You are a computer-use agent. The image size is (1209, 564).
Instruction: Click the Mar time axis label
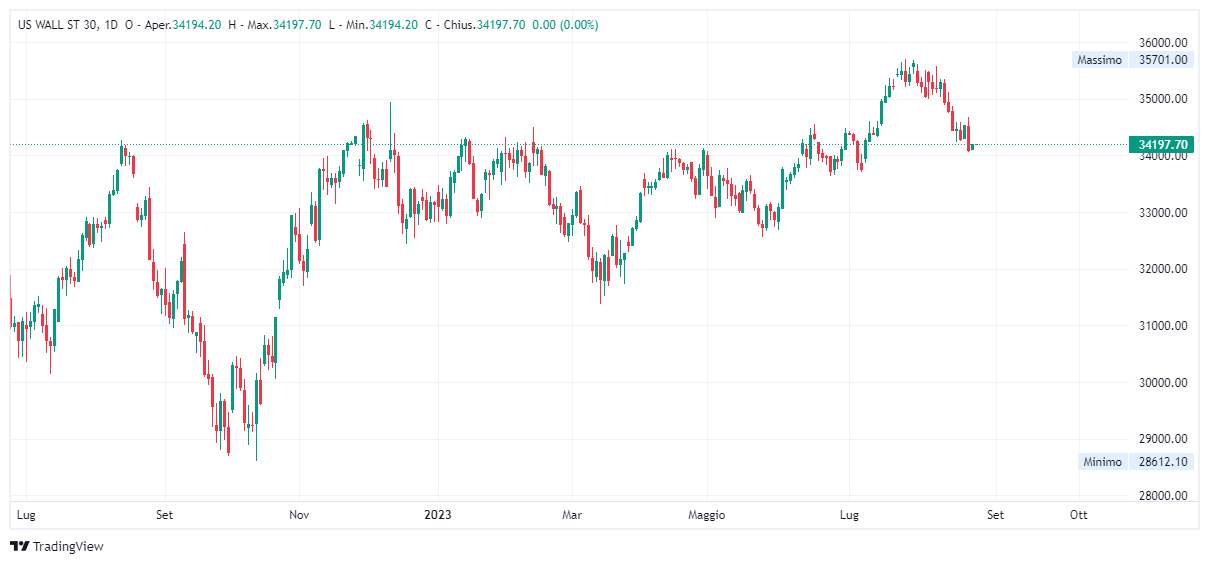point(572,515)
